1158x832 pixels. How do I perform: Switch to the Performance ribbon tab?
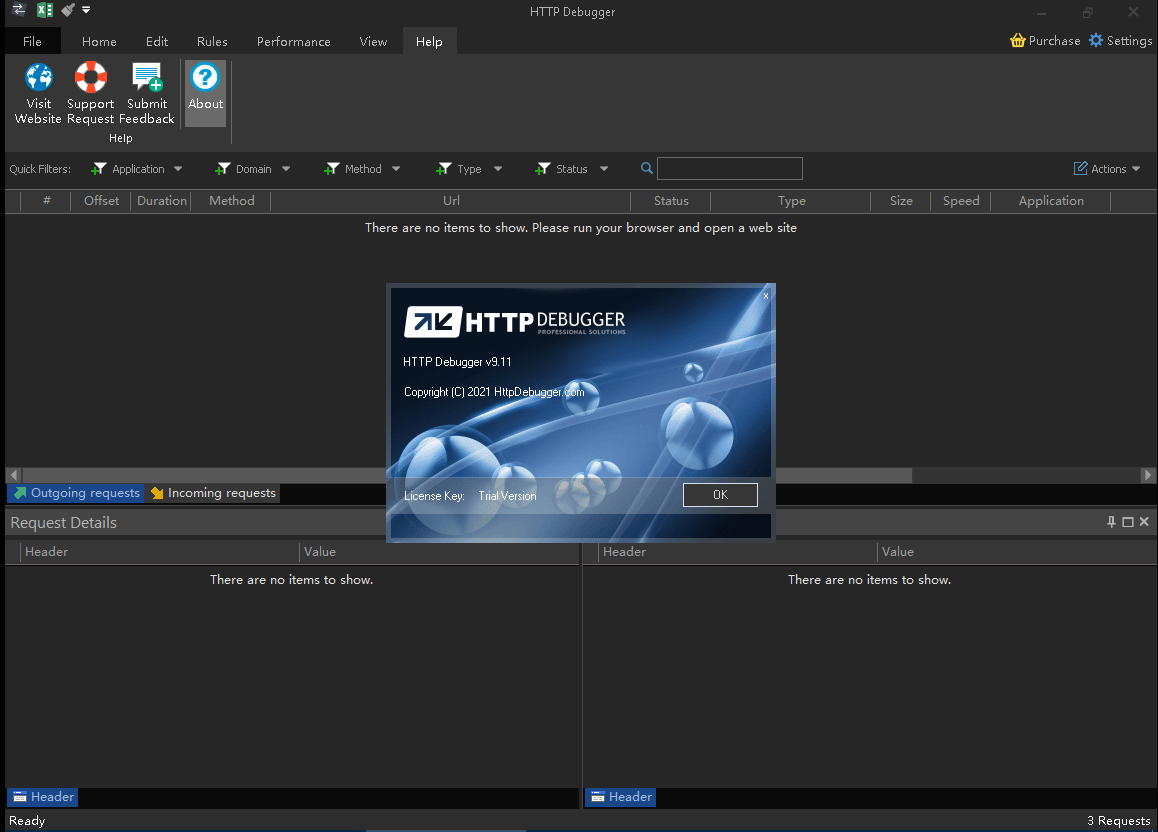[293, 42]
